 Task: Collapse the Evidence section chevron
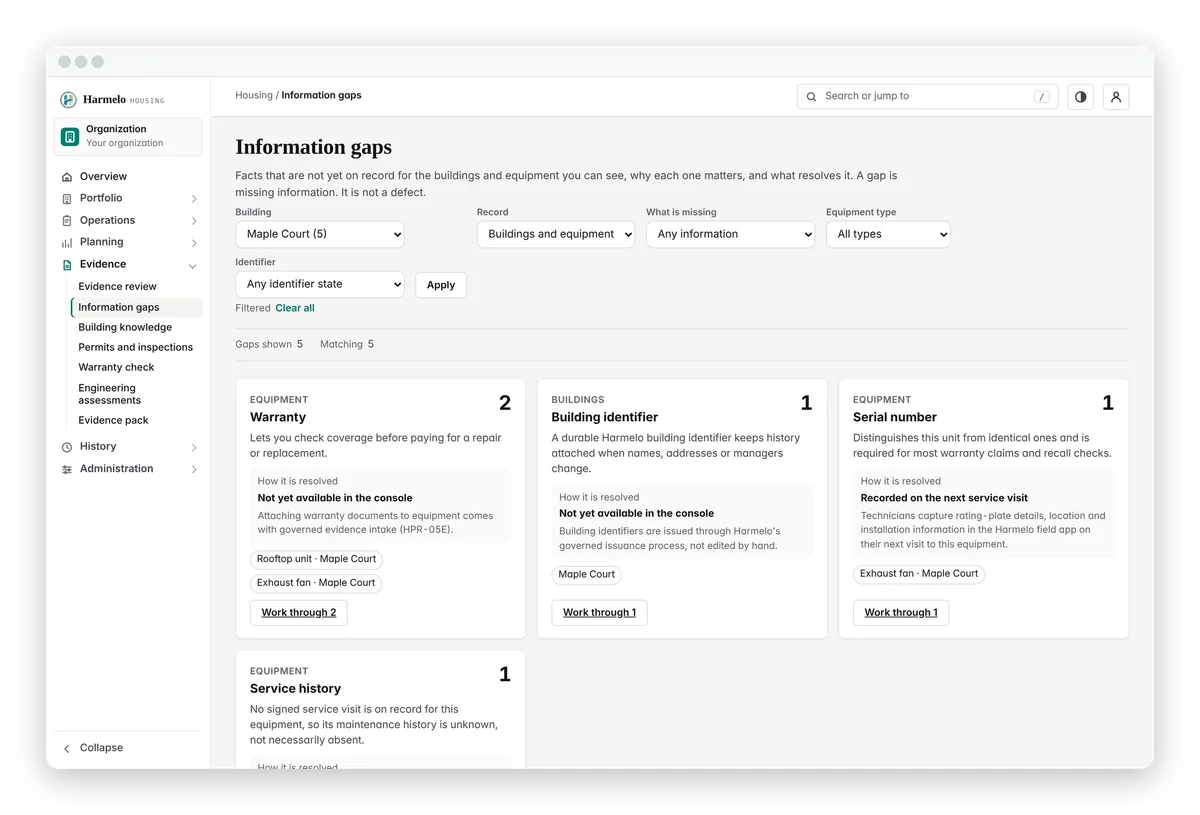coord(193,265)
